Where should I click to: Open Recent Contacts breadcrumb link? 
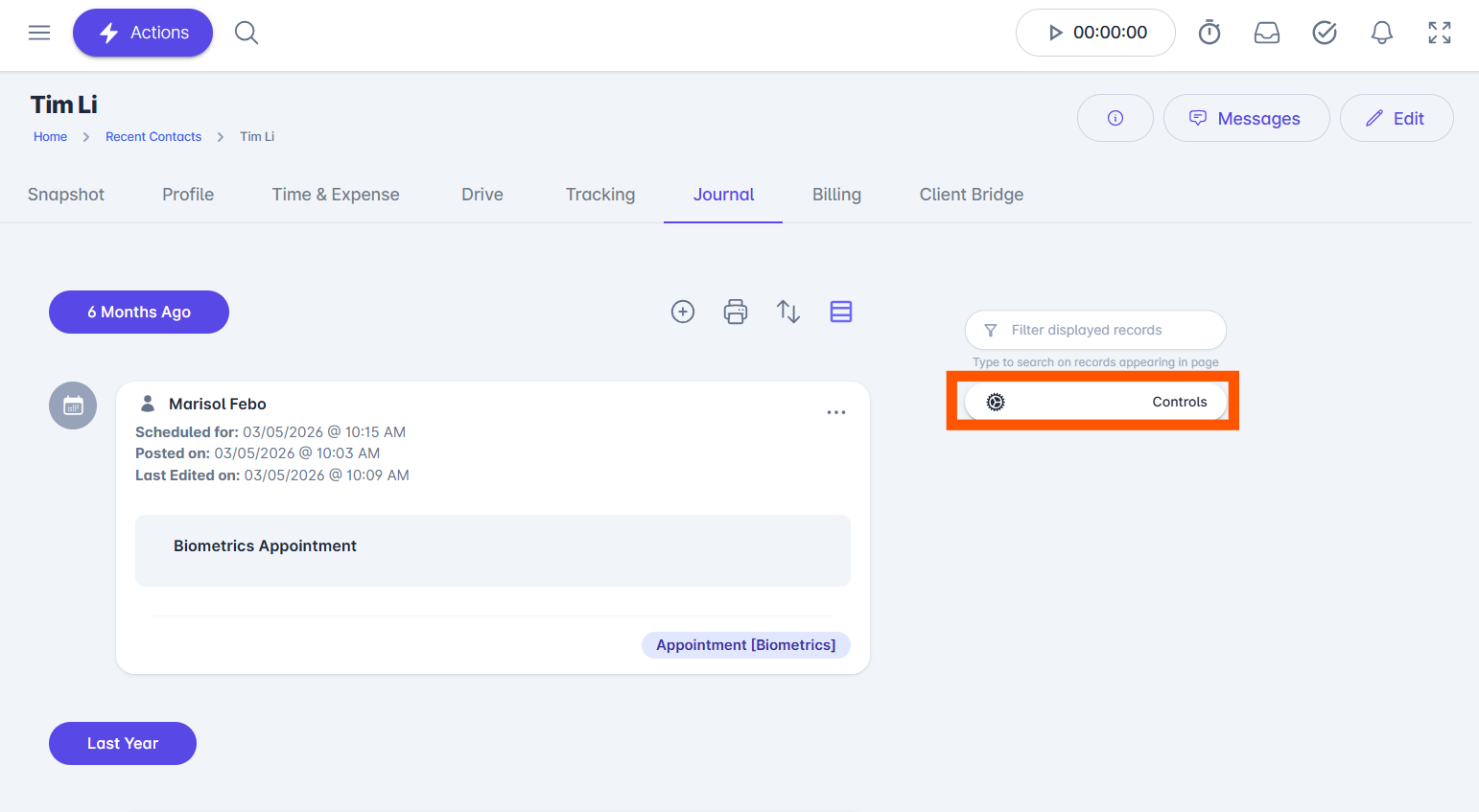[153, 136]
